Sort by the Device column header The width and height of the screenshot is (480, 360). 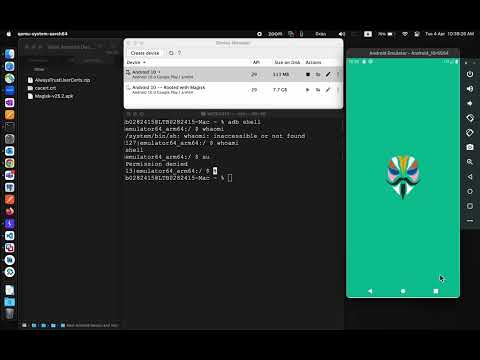click(x=136, y=62)
